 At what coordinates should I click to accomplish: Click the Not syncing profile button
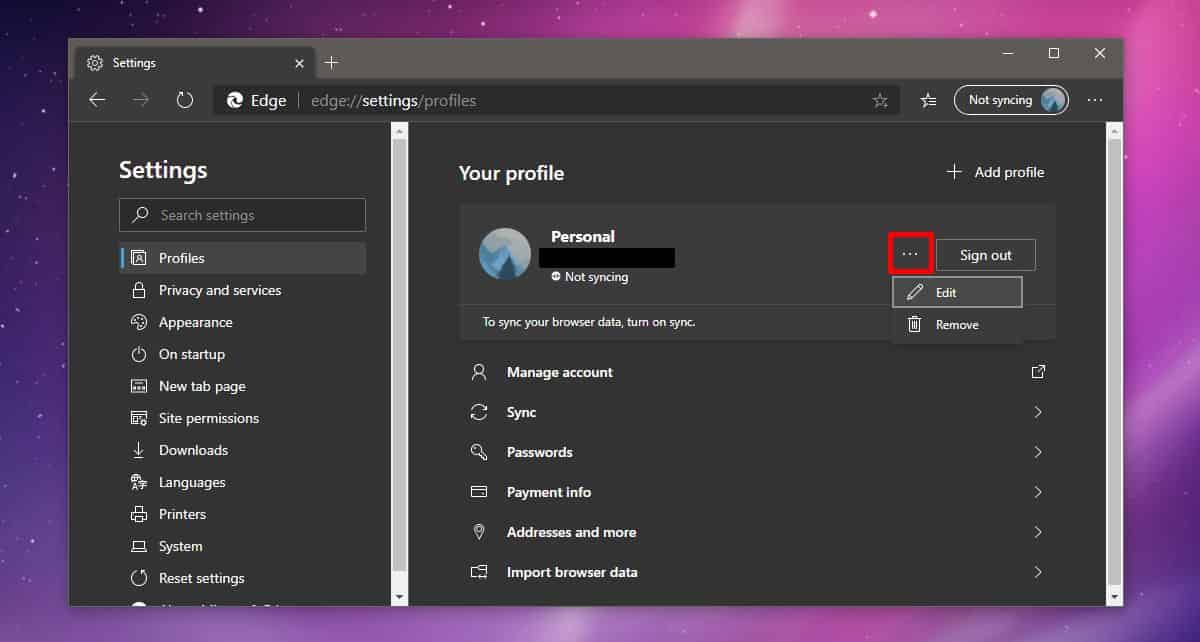(1011, 100)
